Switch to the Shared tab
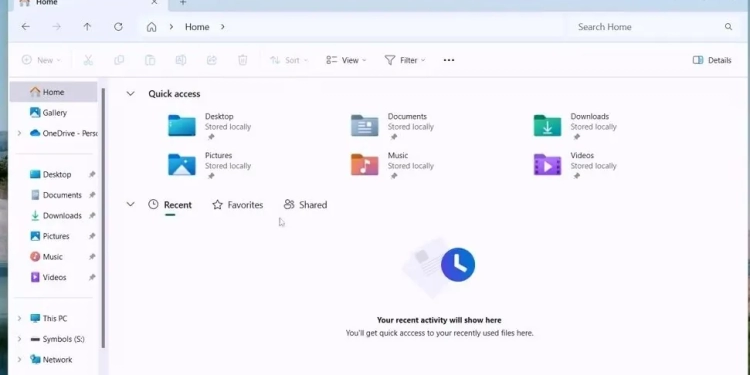Image resolution: width=750 pixels, height=375 pixels. point(305,205)
